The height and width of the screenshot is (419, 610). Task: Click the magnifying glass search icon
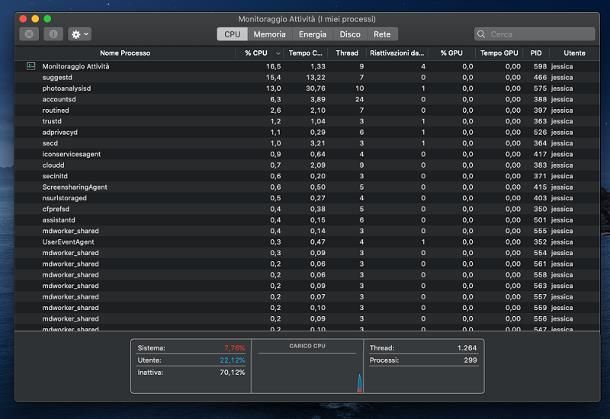click(482, 34)
